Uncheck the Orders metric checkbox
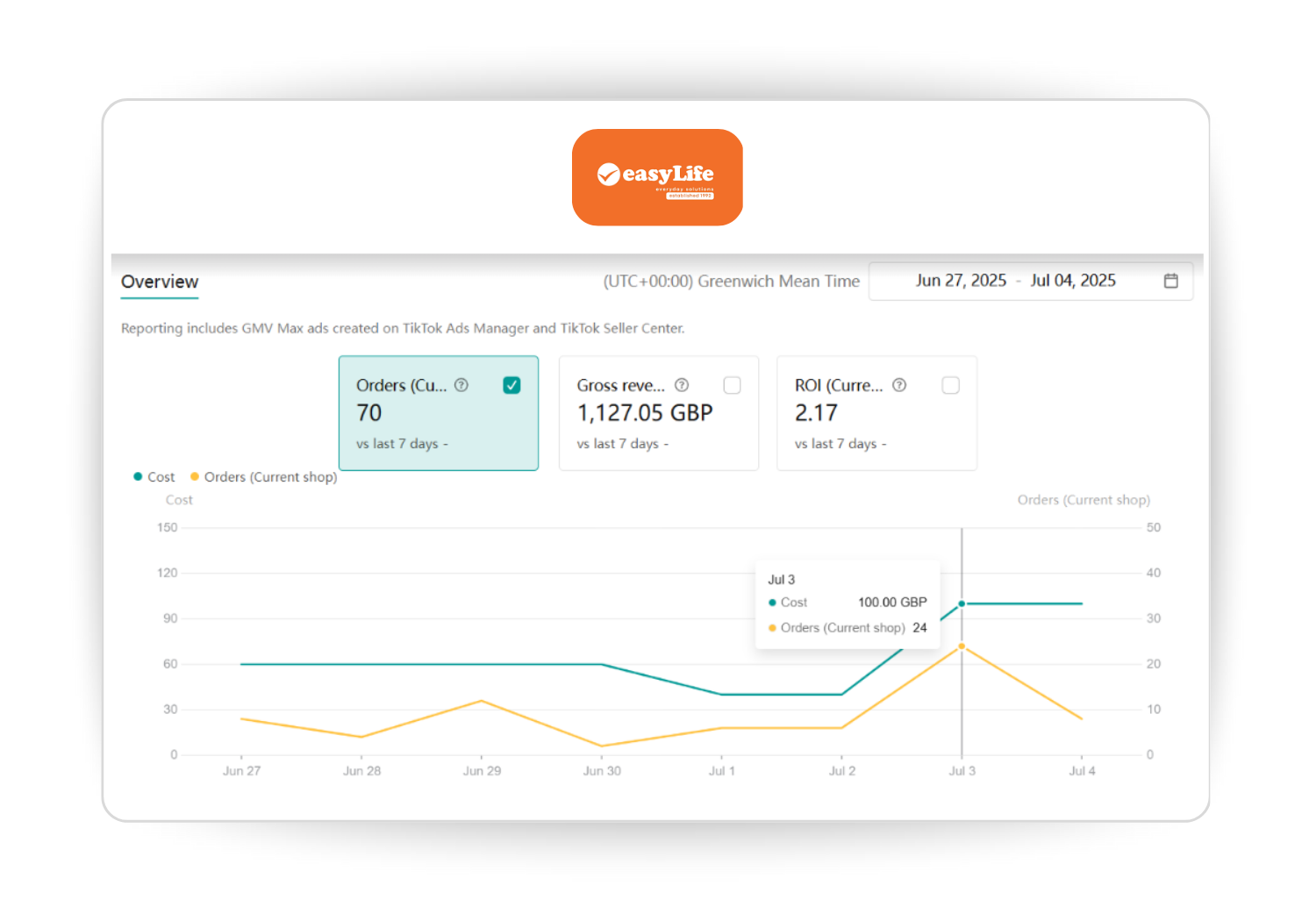 pos(511,385)
